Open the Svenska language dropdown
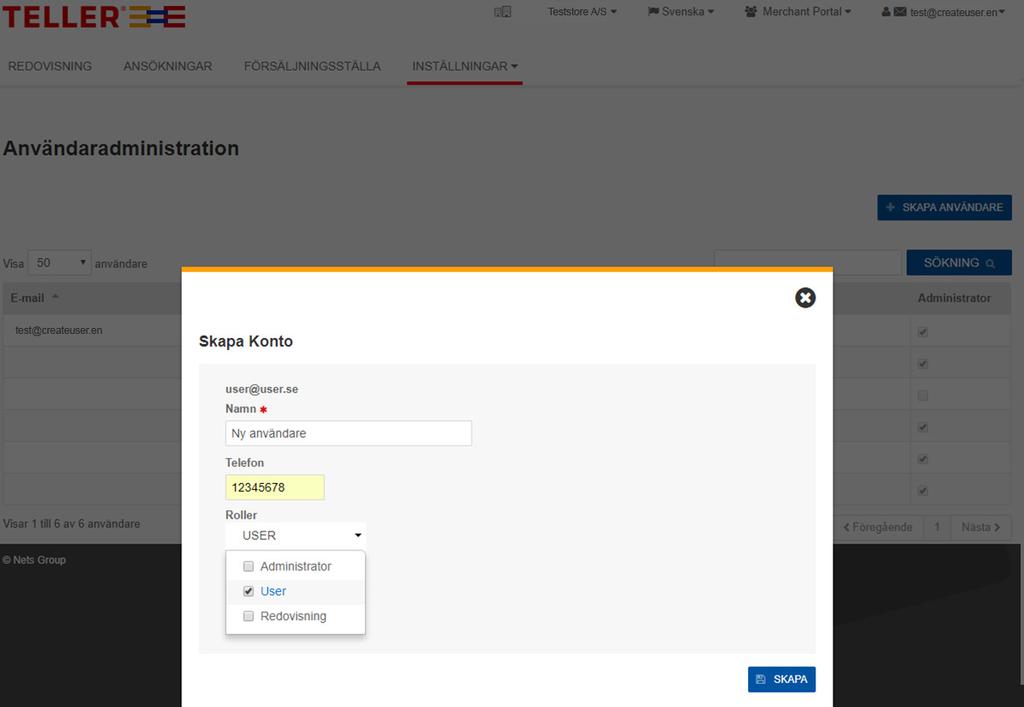 pyautogui.click(x=680, y=12)
